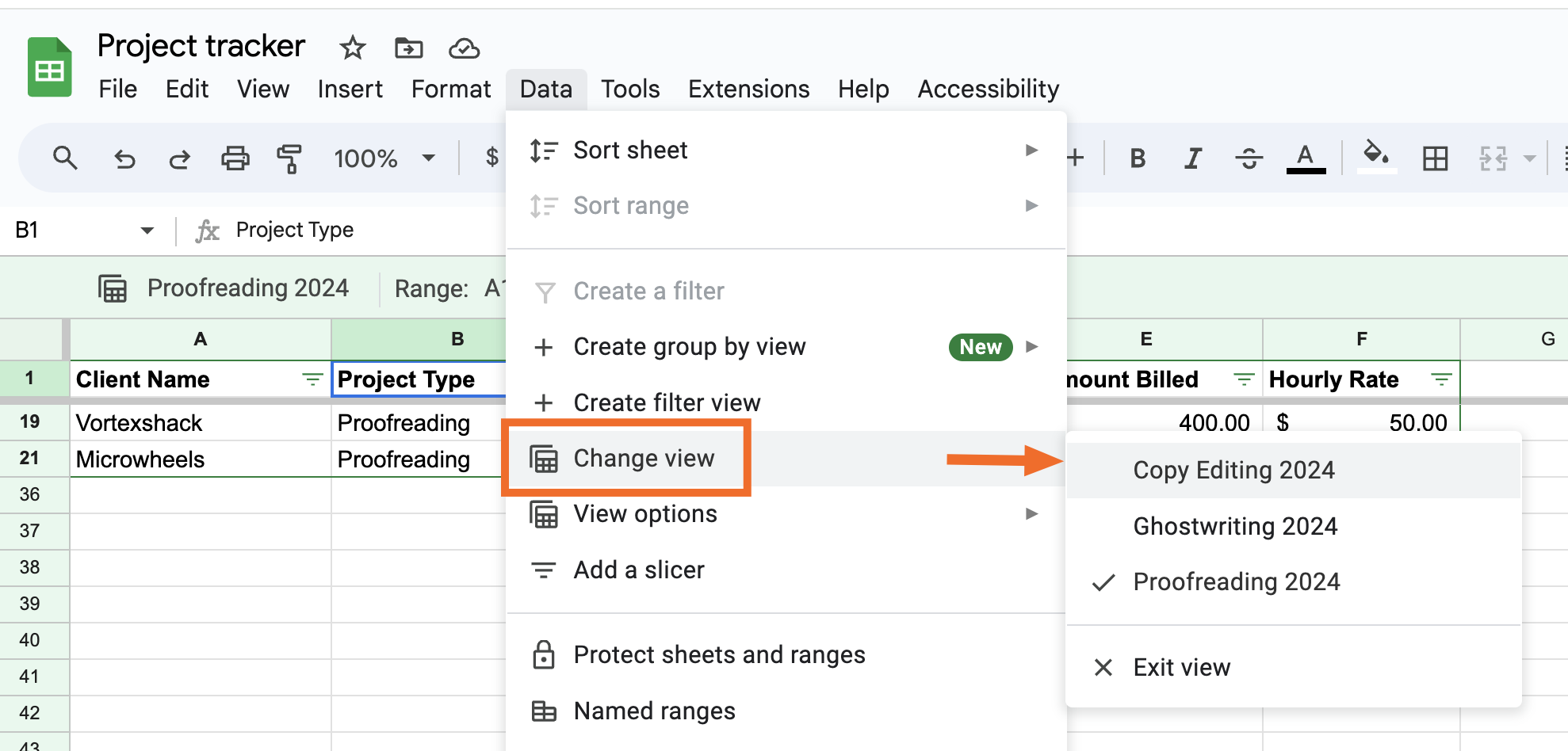Open the name box dropdown arrow
Screen dimensions: 1568x751
(147, 231)
